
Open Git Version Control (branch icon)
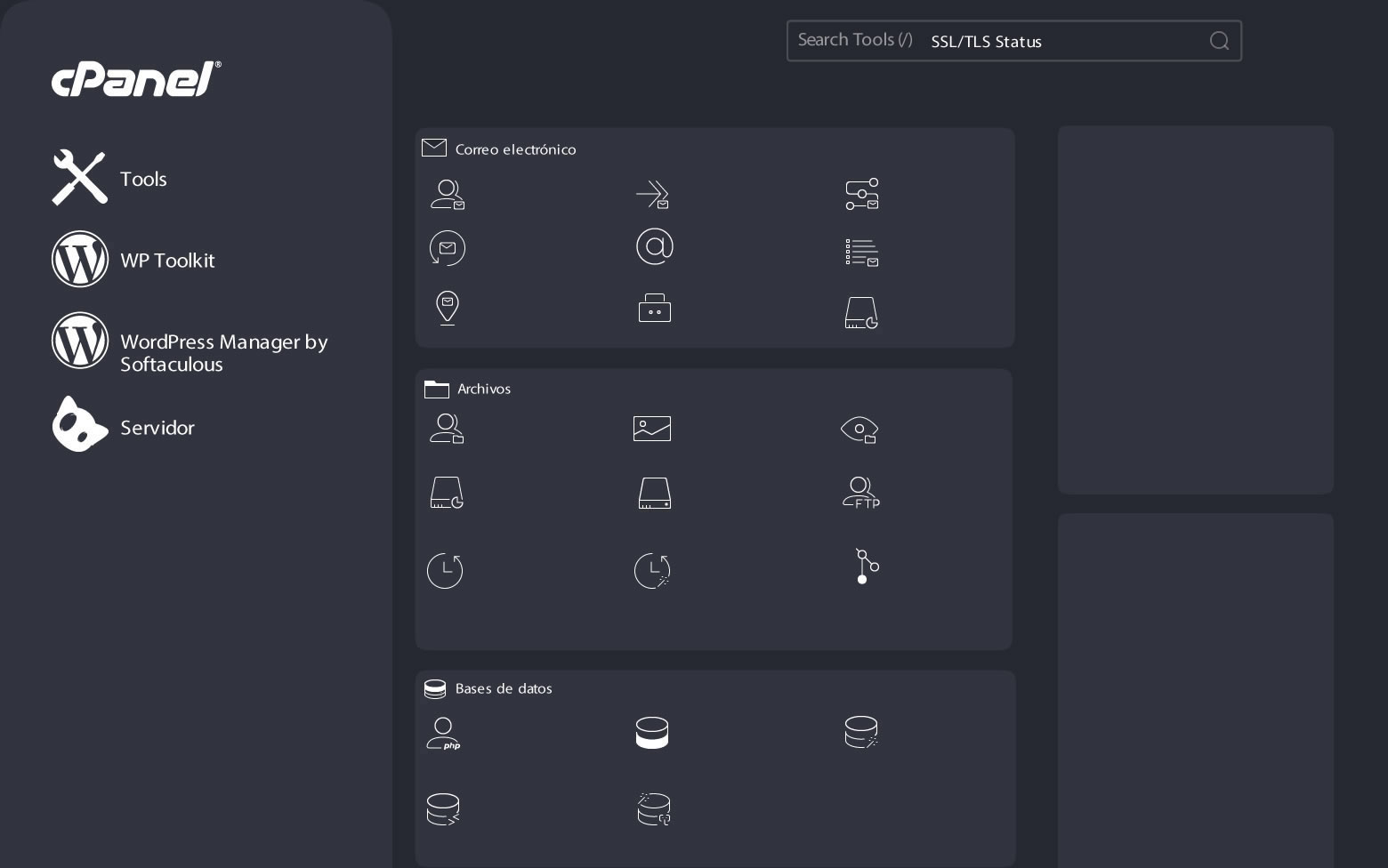[x=866, y=567]
